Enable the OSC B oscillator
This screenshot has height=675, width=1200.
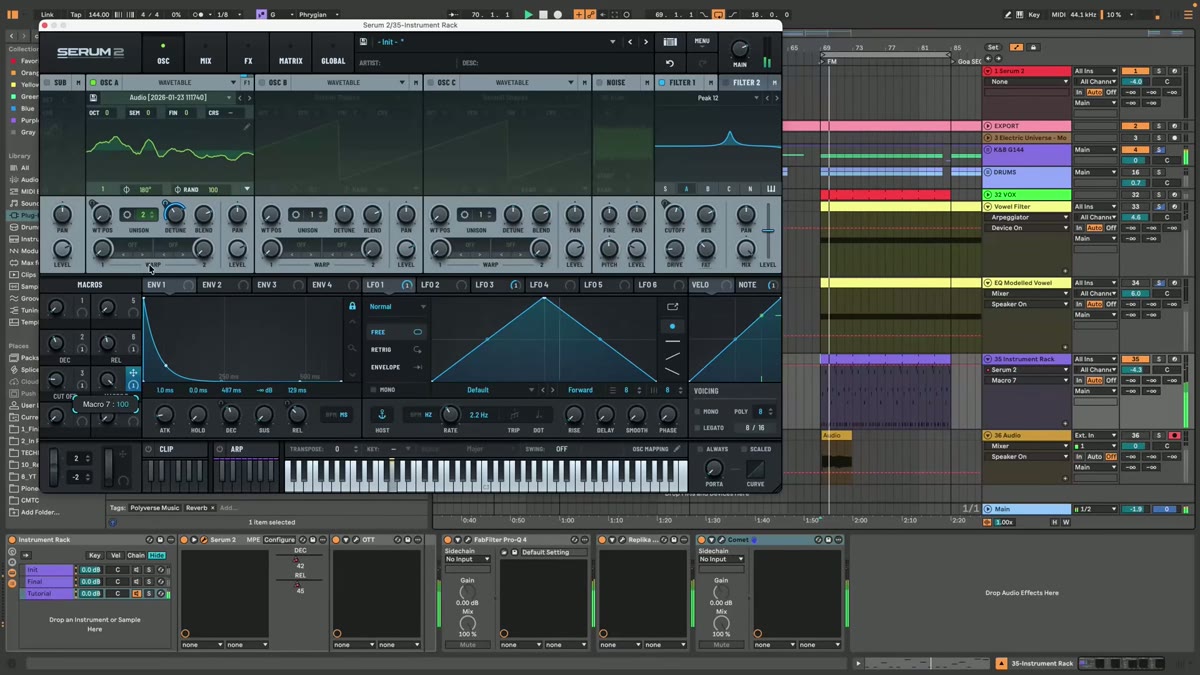click(262, 83)
